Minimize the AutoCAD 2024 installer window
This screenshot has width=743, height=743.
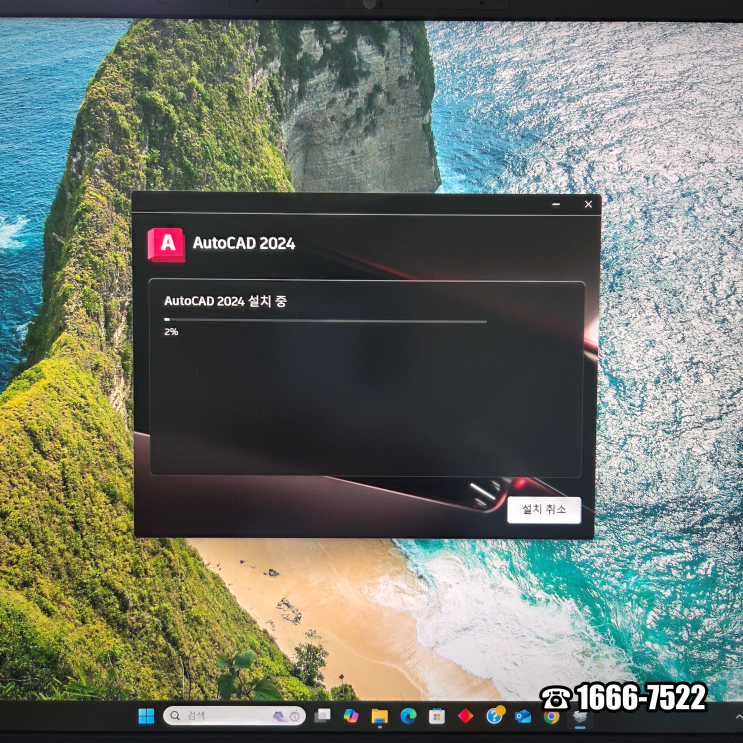(556, 204)
